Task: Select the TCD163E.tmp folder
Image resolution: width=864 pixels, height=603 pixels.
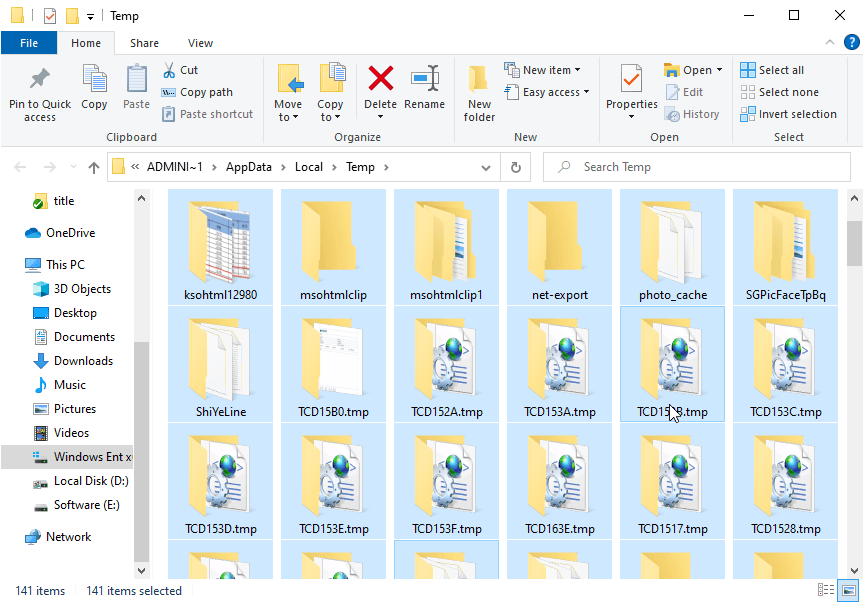Action: point(559,481)
